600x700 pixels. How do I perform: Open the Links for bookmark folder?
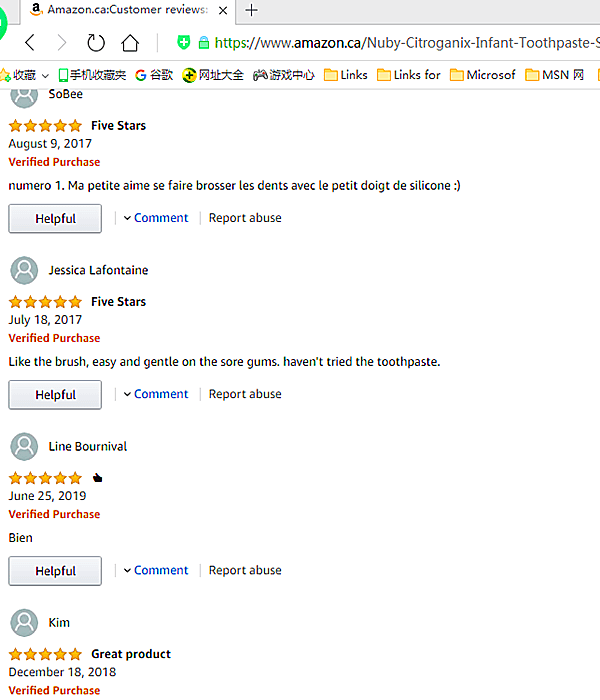tap(409, 75)
